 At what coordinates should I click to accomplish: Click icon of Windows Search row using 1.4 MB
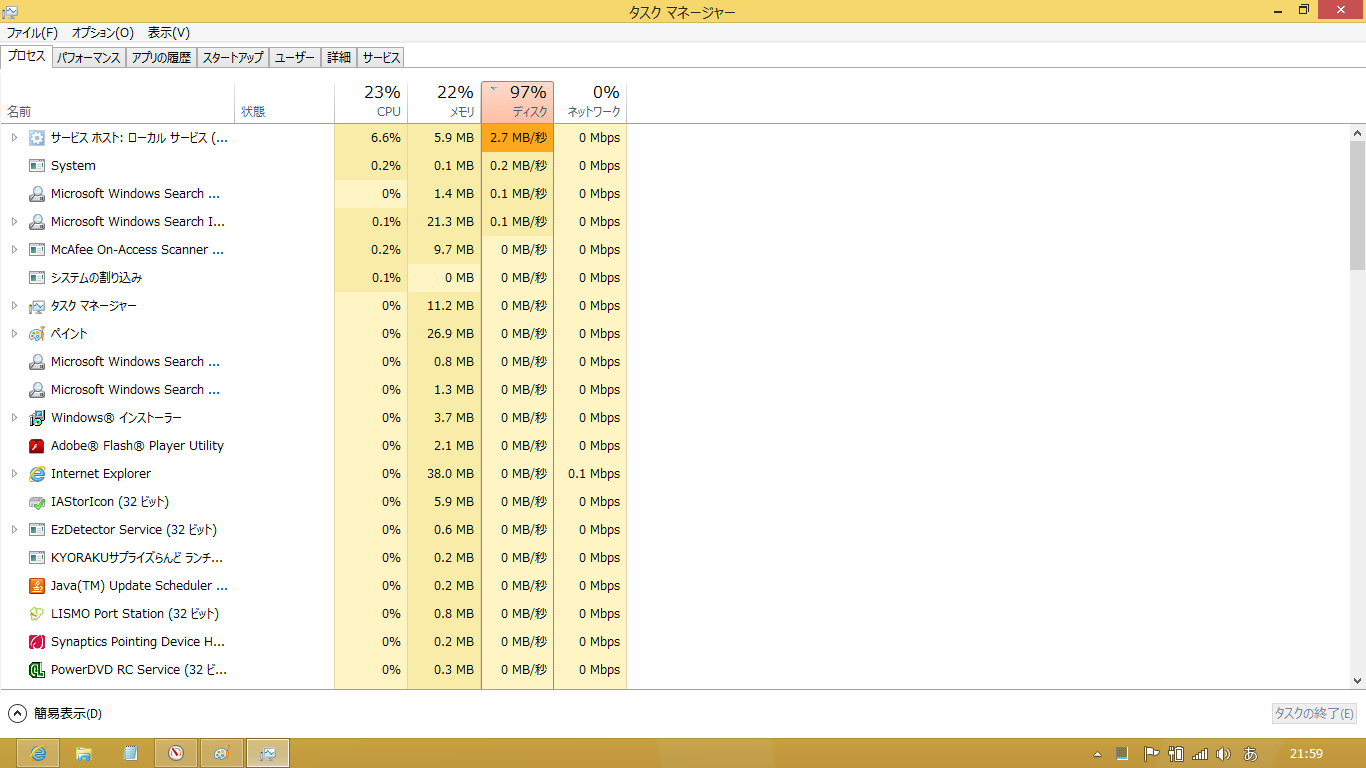pyautogui.click(x=37, y=194)
